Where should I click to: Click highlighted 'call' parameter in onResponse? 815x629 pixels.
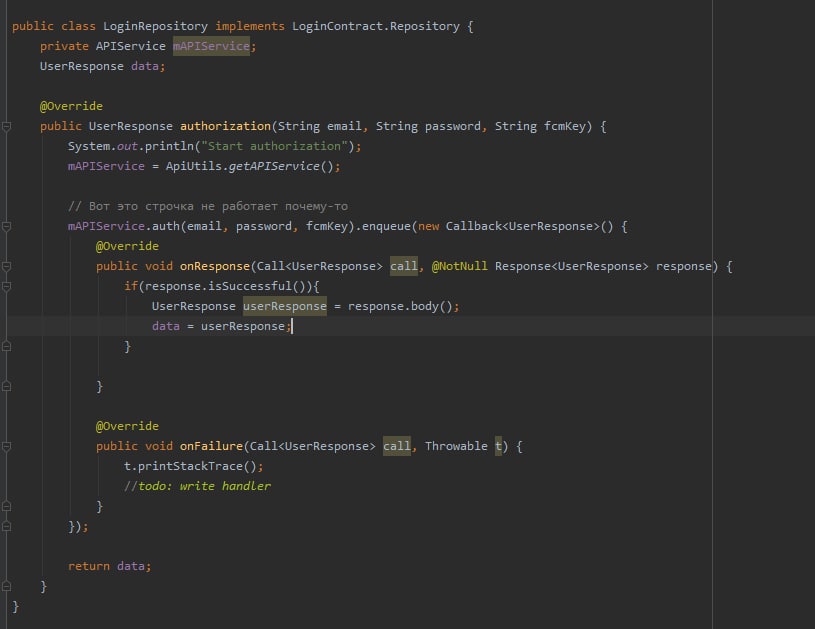404,266
